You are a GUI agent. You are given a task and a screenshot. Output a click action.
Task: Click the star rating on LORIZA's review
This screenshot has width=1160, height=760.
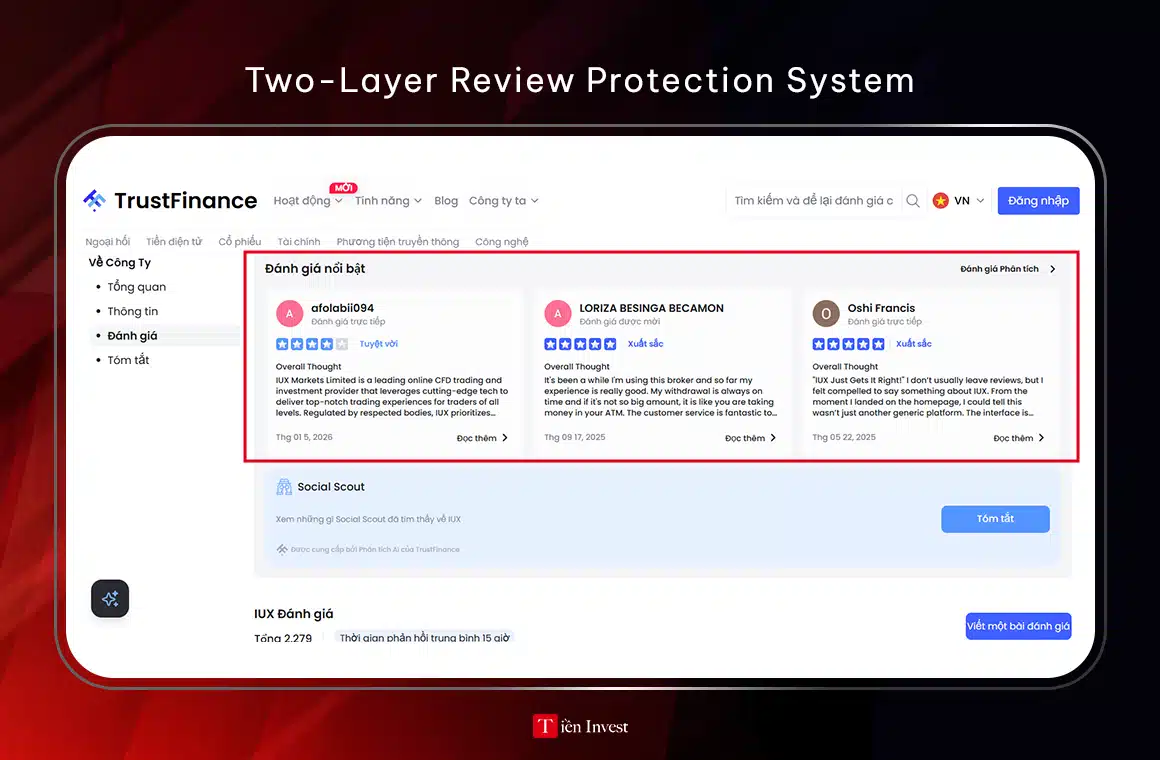(x=580, y=343)
